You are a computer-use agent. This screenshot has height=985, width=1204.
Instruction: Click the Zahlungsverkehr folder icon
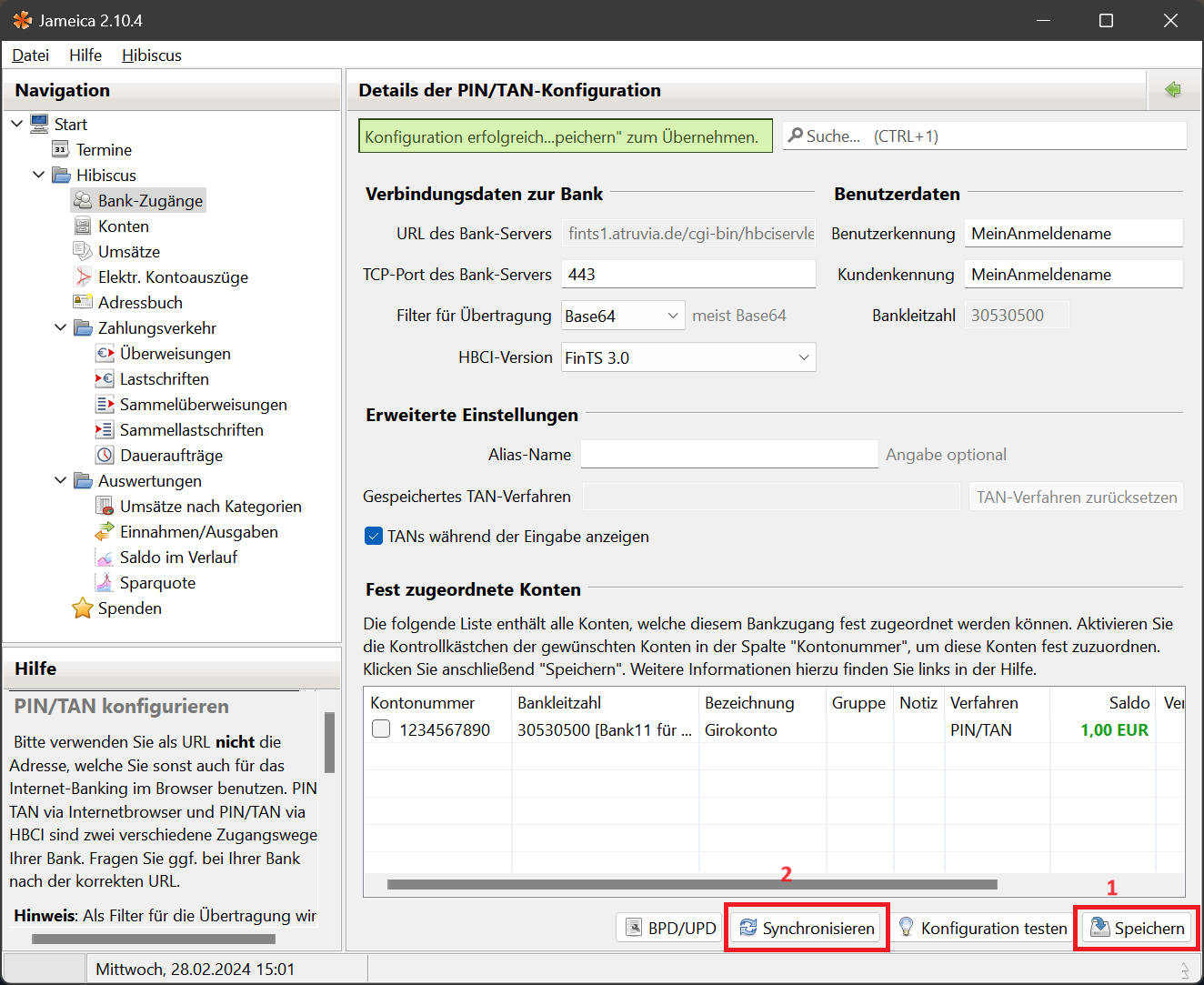pos(83,327)
